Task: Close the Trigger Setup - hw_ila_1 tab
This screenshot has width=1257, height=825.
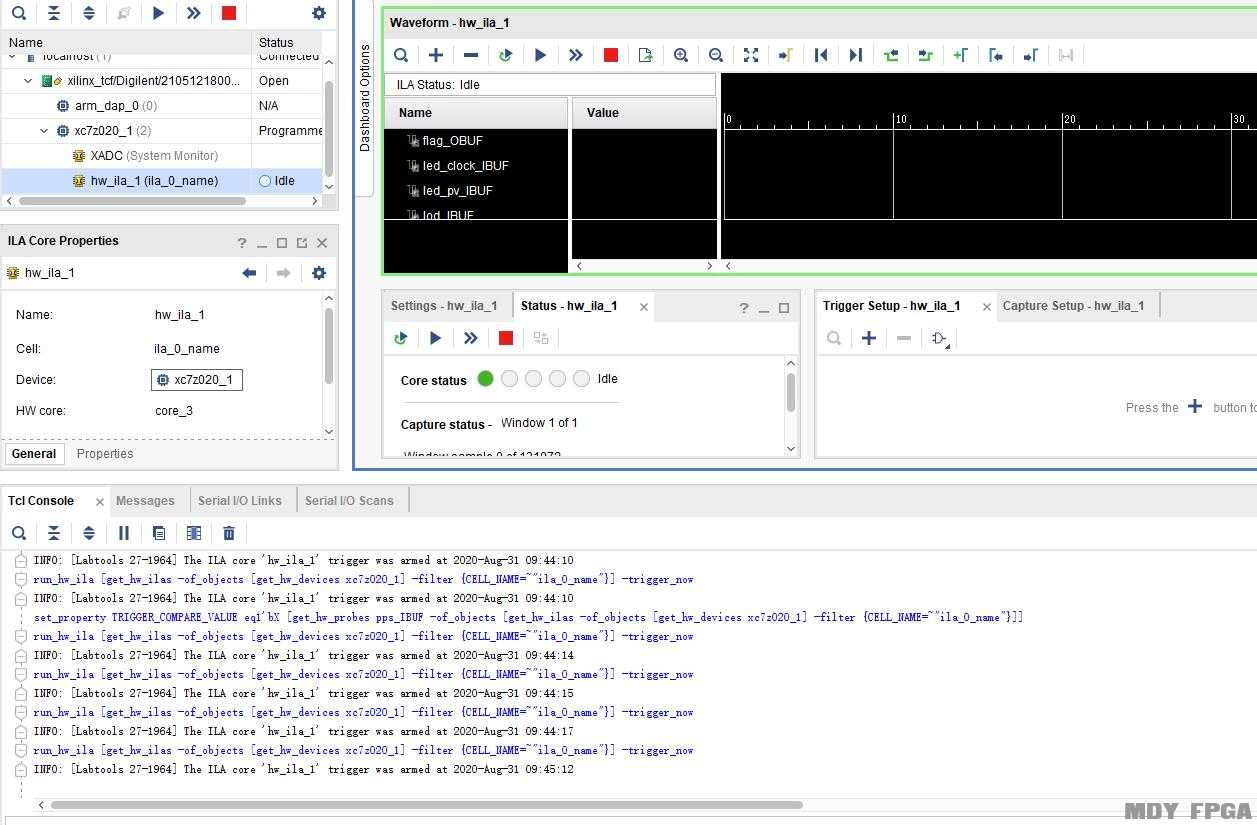Action: [x=986, y=307]
